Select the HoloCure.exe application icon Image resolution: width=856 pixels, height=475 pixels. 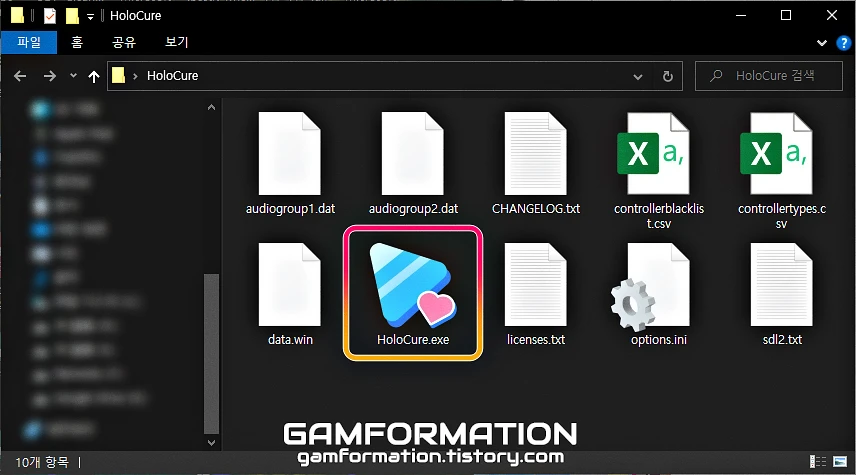[413, 284]
